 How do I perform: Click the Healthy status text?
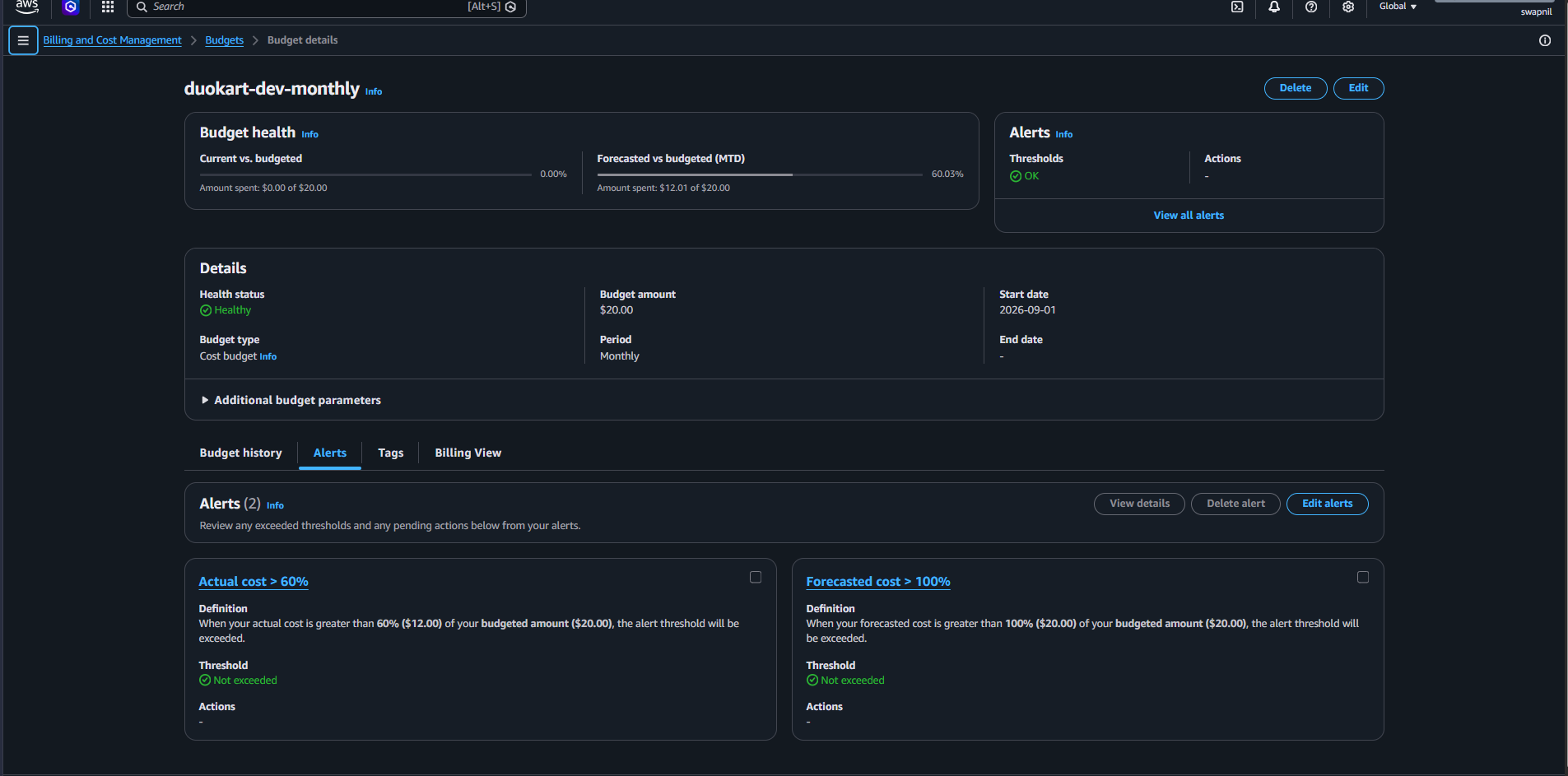[x=233, y=310]
